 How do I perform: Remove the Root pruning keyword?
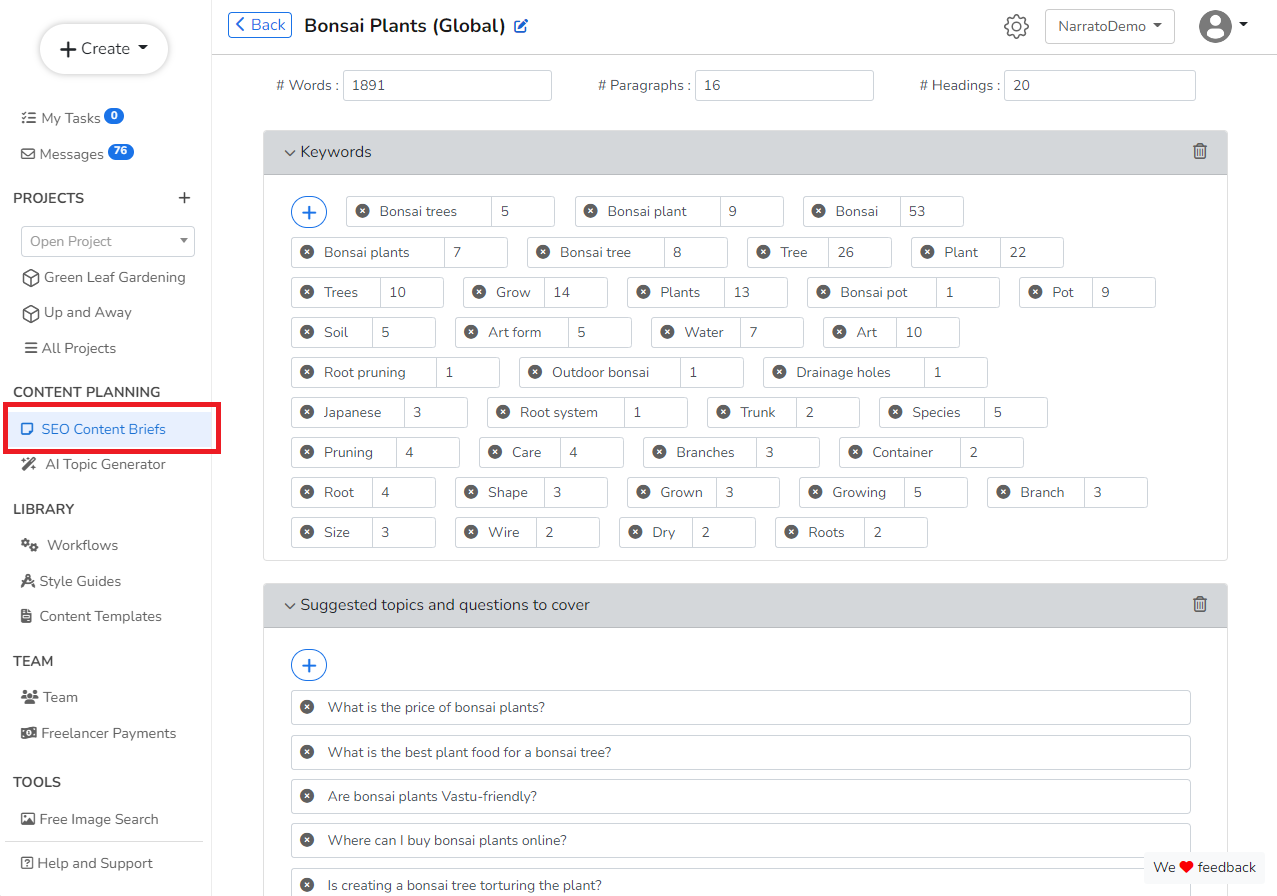pos(307,372)
